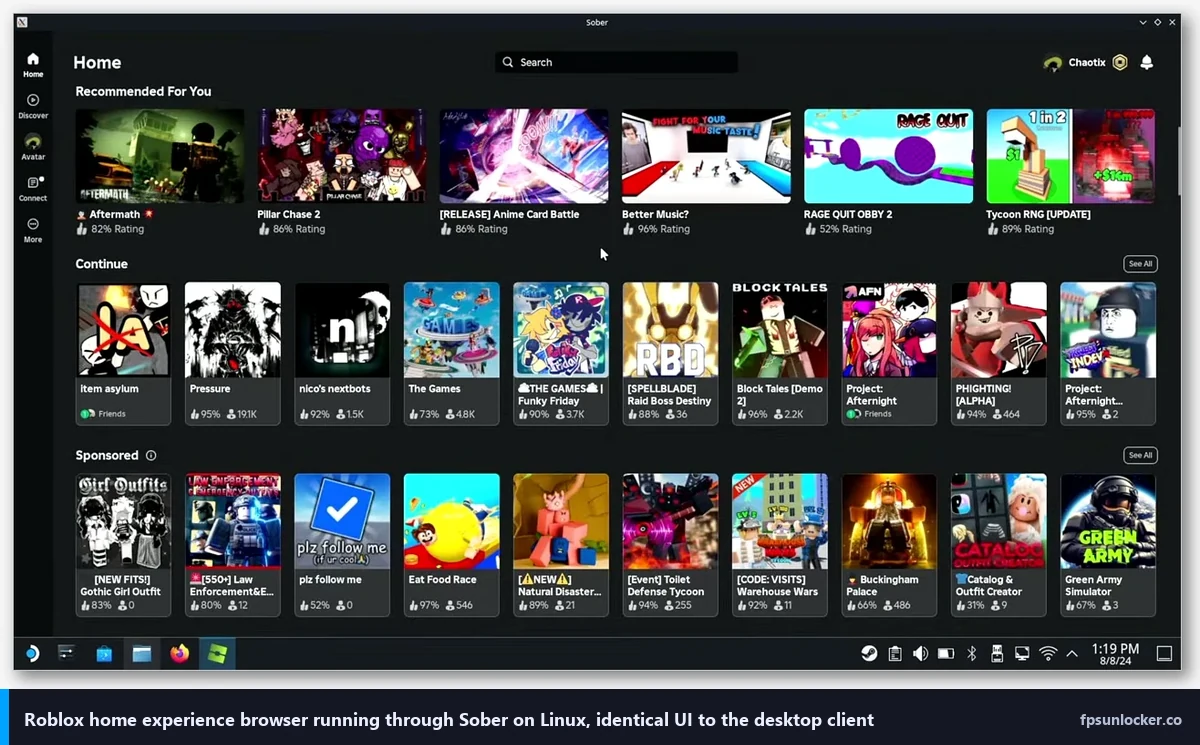
Task: Open the Funky Friday card
Action: pyautogui.click(x=561, y=353)
